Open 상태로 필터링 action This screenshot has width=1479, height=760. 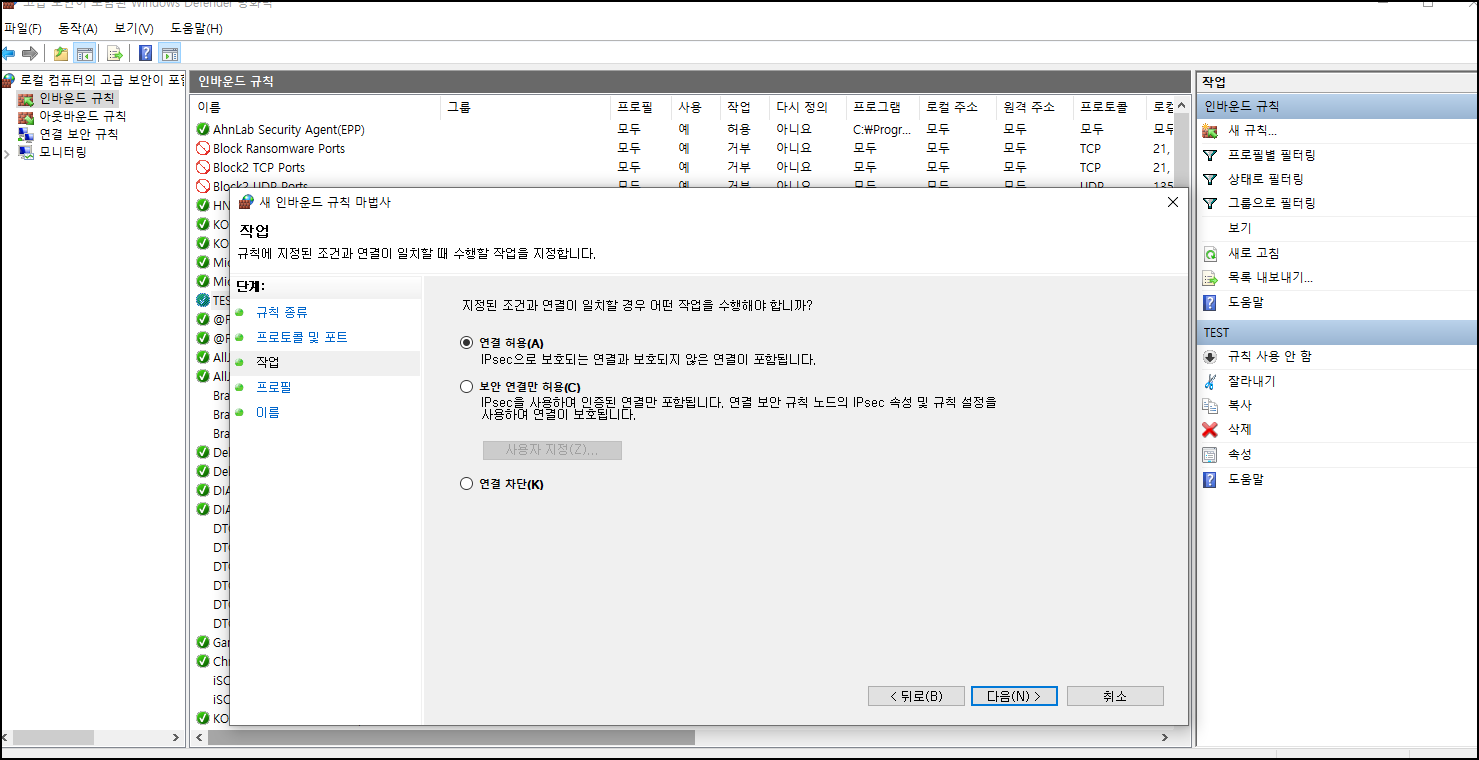pyautogui.click(x=1266, y=179)
